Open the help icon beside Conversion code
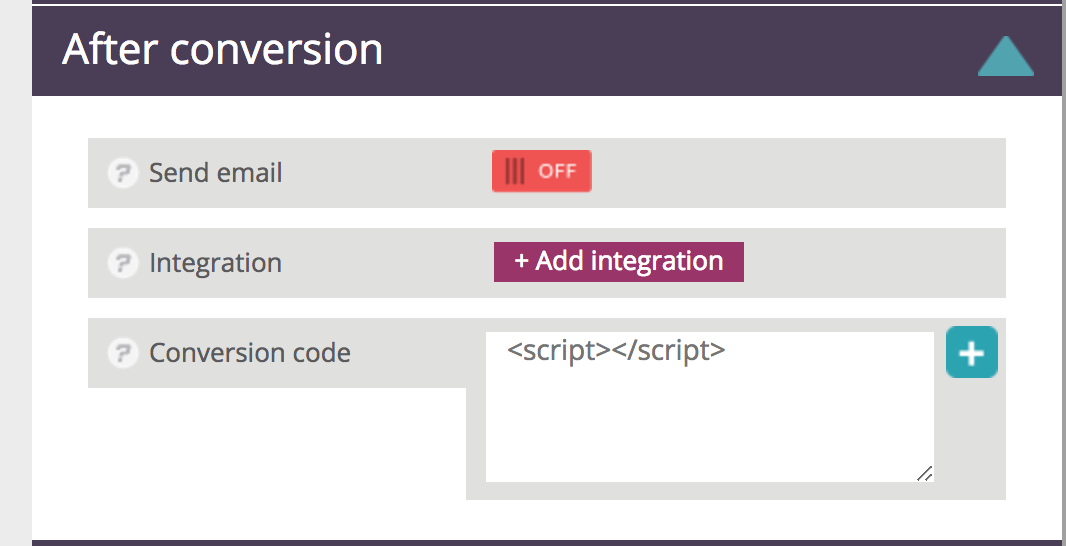The height and width of the screenshot is (546, 1066). (122, 353)
